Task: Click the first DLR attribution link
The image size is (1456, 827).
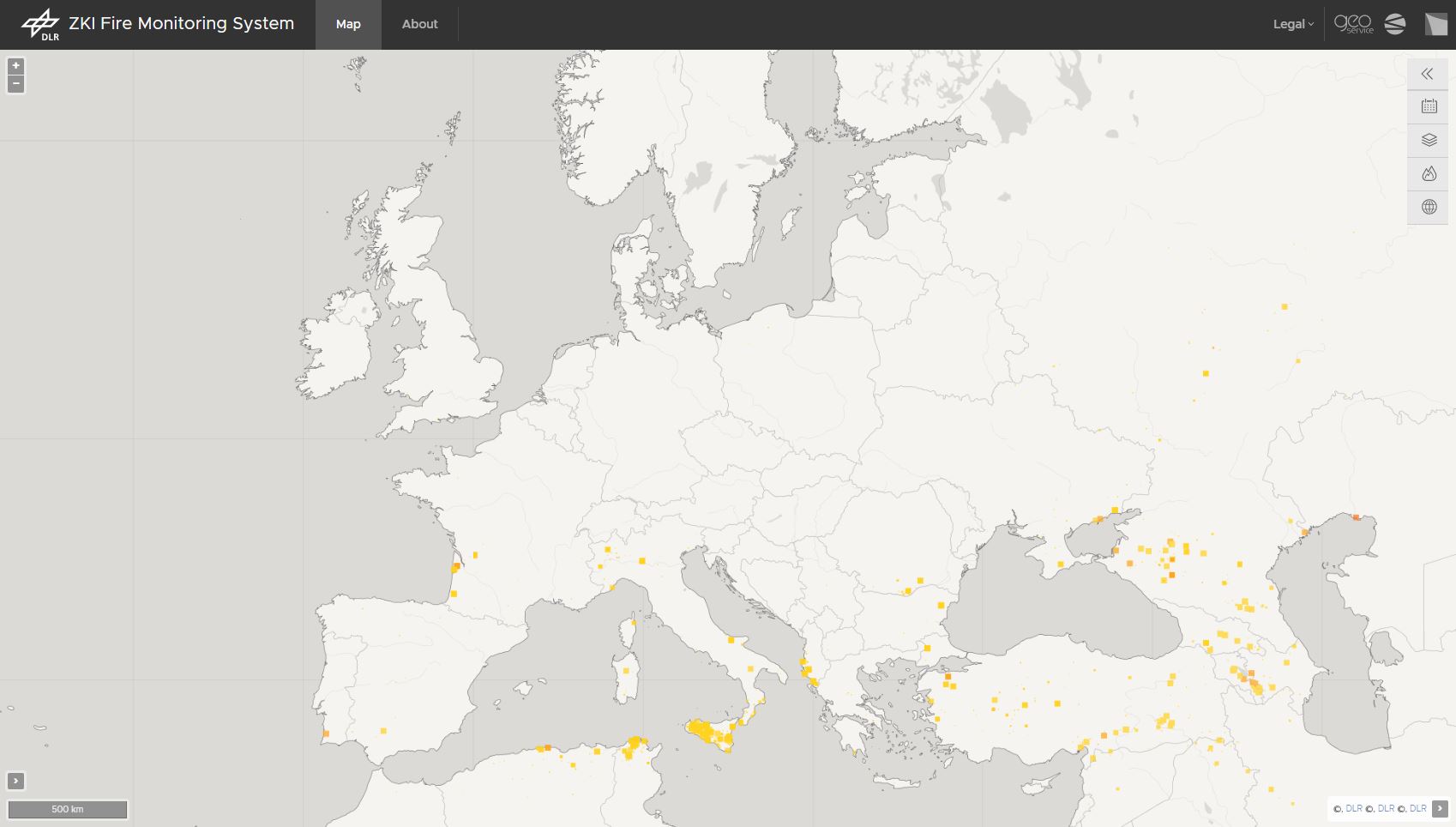Action: [x=1353, y=808]
